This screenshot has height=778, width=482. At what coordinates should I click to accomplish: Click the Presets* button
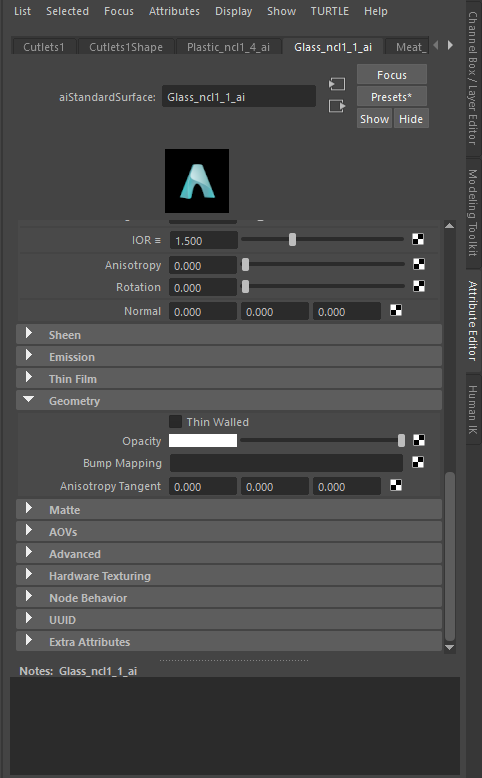tap(392, 97)
